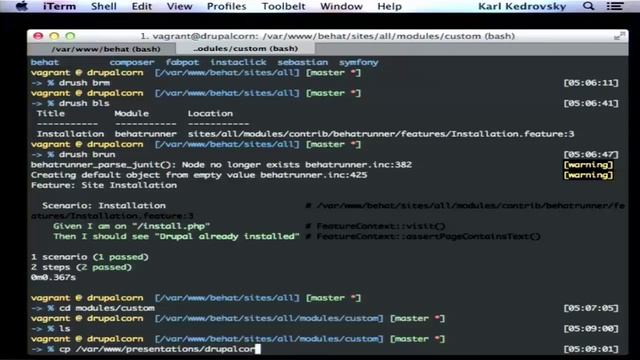Click the 'symfony' directory name

[359, 62]
